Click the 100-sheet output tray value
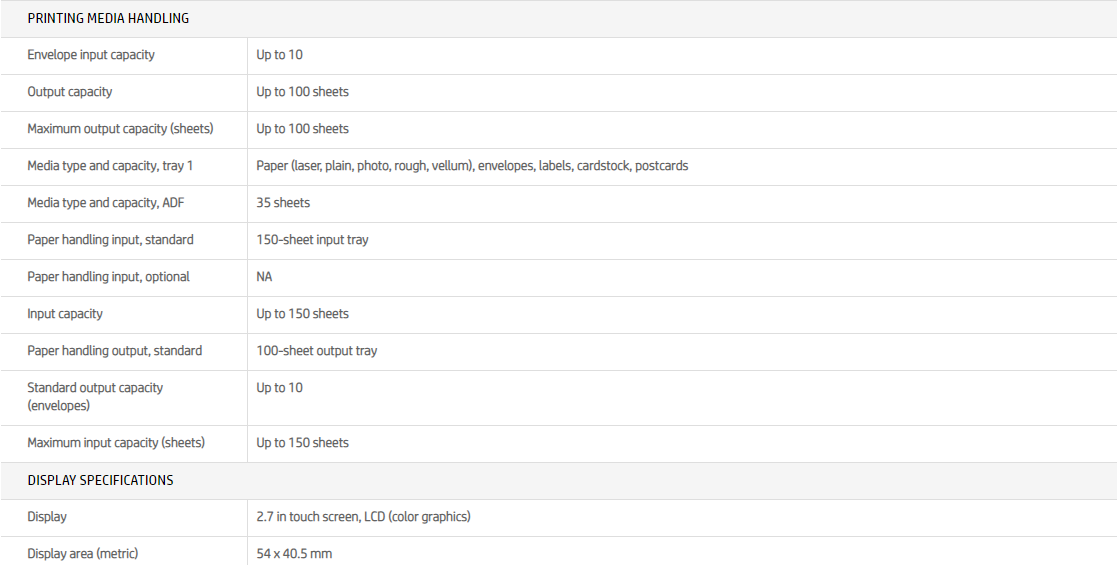 [316, 351]
